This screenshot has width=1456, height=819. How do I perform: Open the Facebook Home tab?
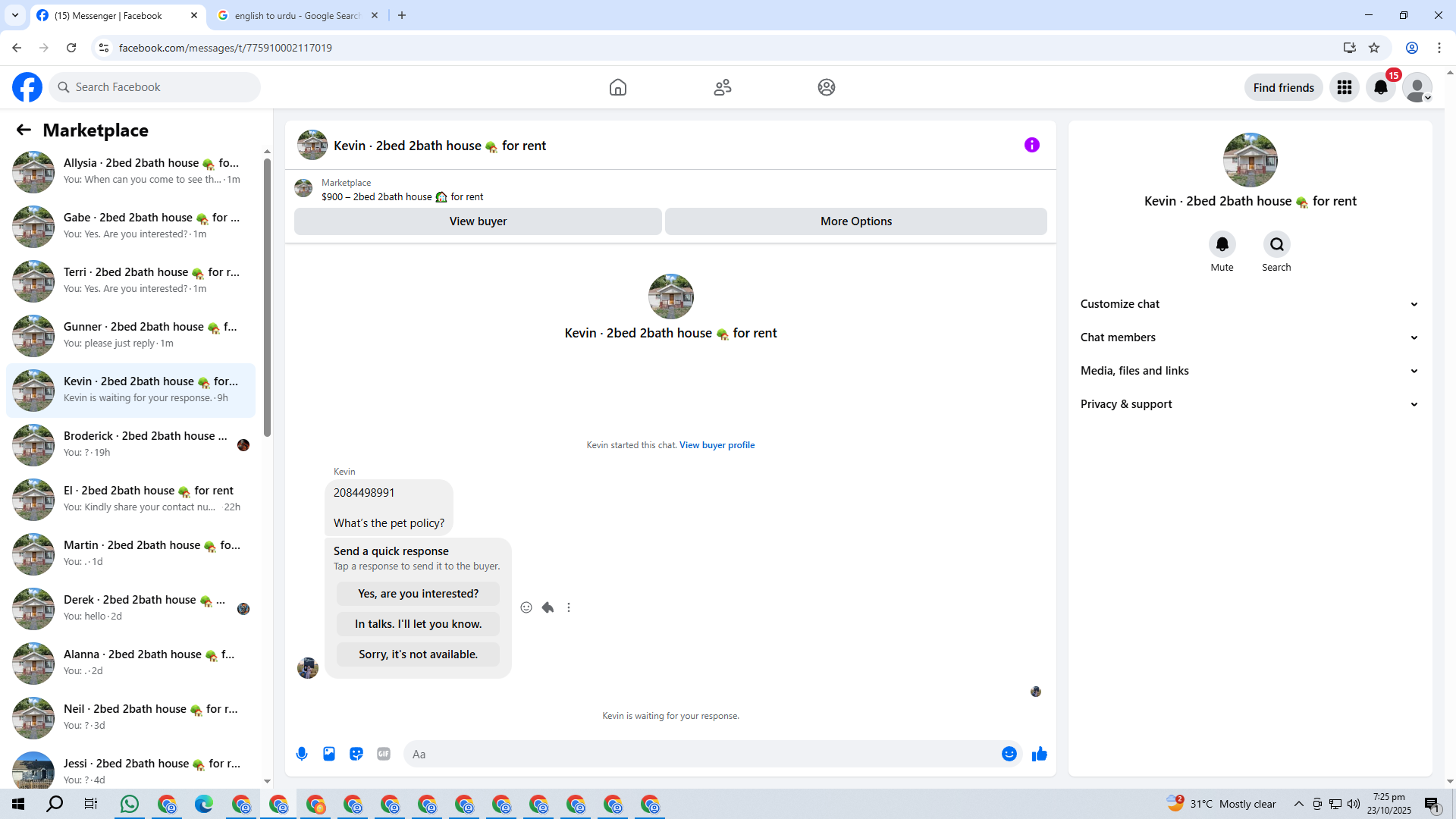tap(617, 87)
